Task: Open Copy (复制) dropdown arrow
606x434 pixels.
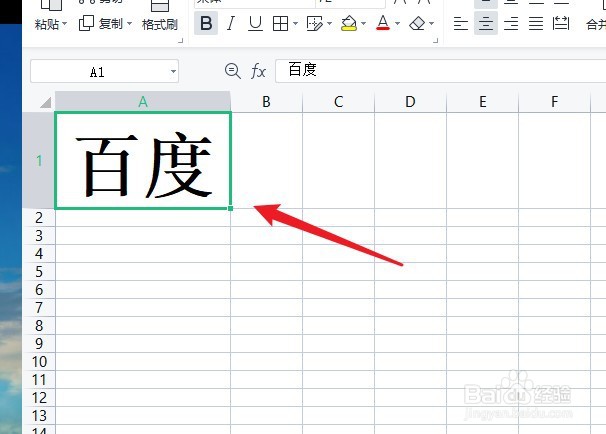Action: pyautogui.click(x=129, y=24)
